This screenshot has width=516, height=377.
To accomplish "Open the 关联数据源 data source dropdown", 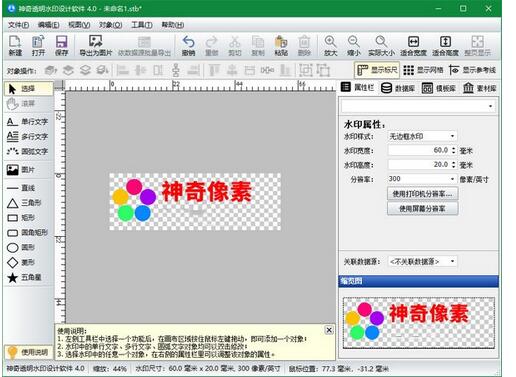I will 422,261.
